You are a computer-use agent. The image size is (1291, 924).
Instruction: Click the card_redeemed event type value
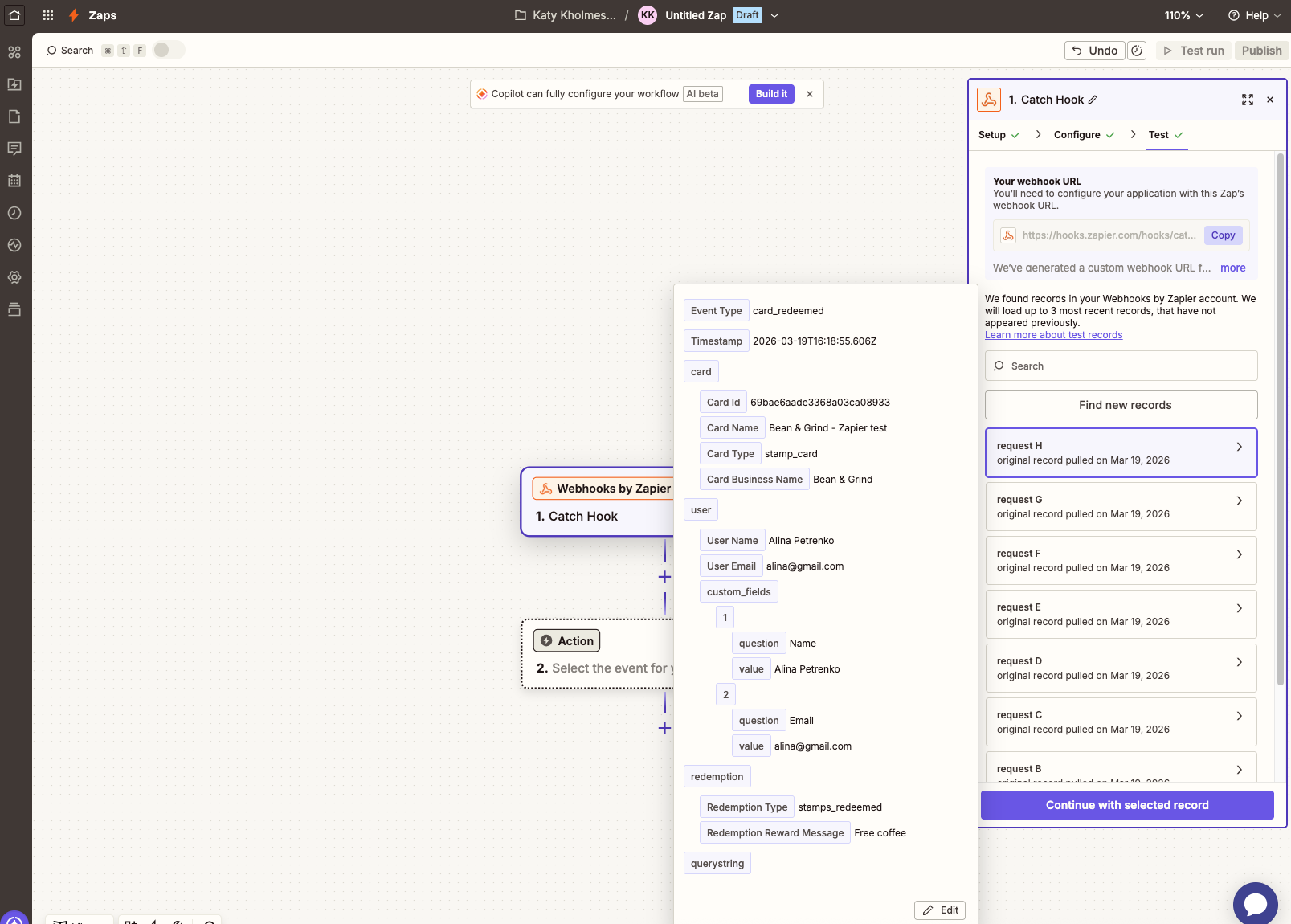click(788, 311)
